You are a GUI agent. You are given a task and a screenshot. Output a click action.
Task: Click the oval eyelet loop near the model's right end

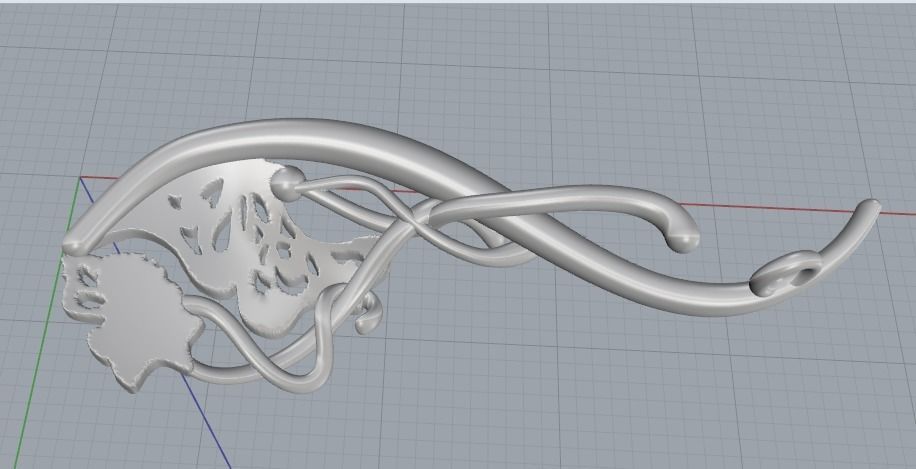click(786, 273)
